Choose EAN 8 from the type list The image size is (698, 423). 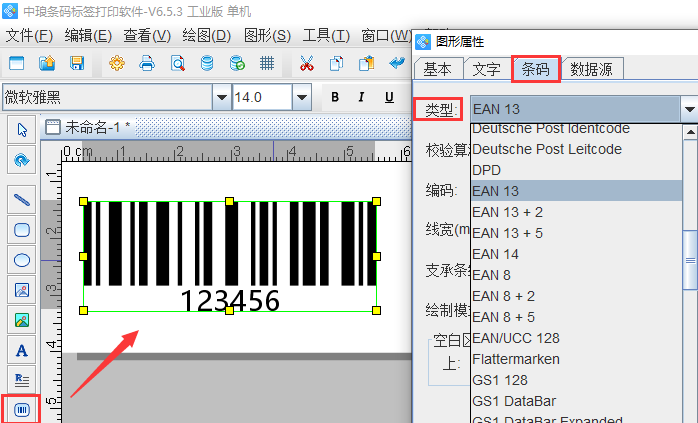[491, 274]
